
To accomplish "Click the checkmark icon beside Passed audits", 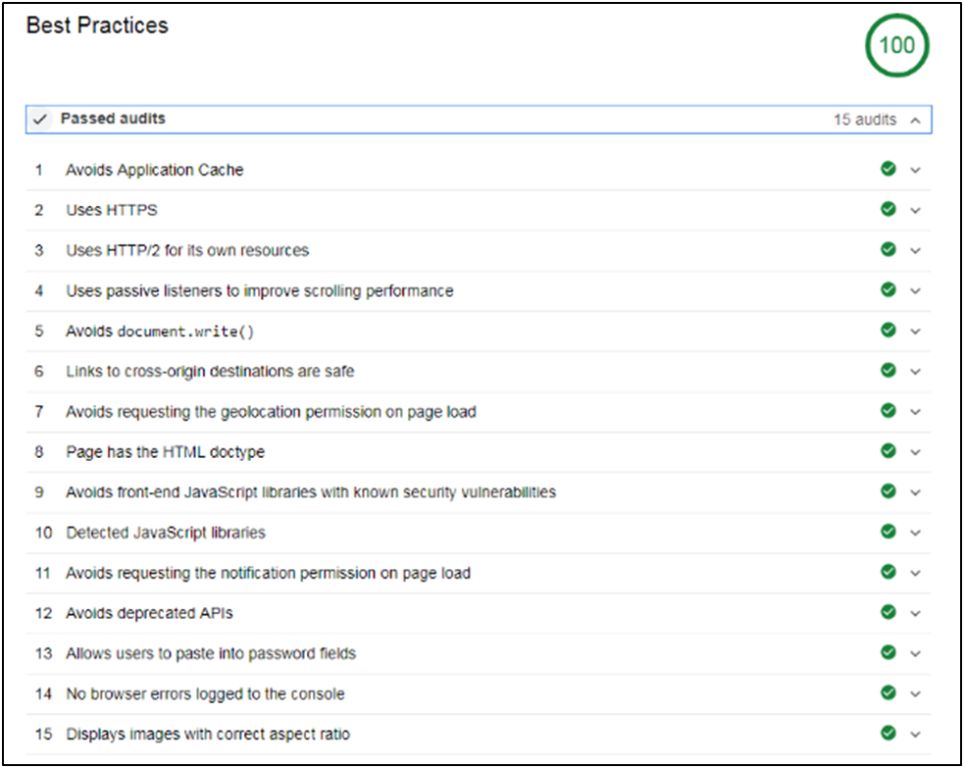I will [40, 119].
